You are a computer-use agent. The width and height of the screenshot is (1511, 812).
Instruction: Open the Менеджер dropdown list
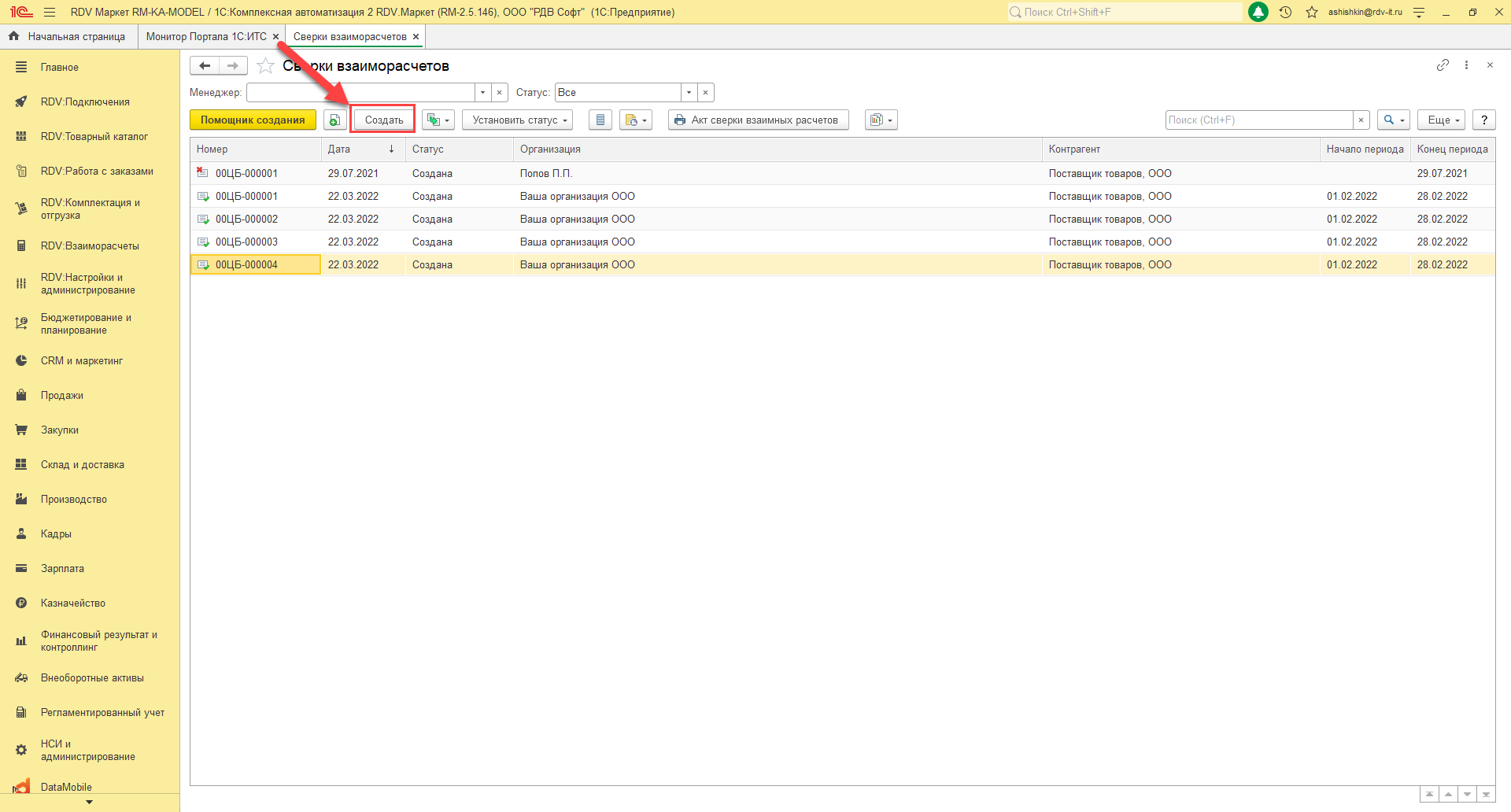click(x=482, y=93)
